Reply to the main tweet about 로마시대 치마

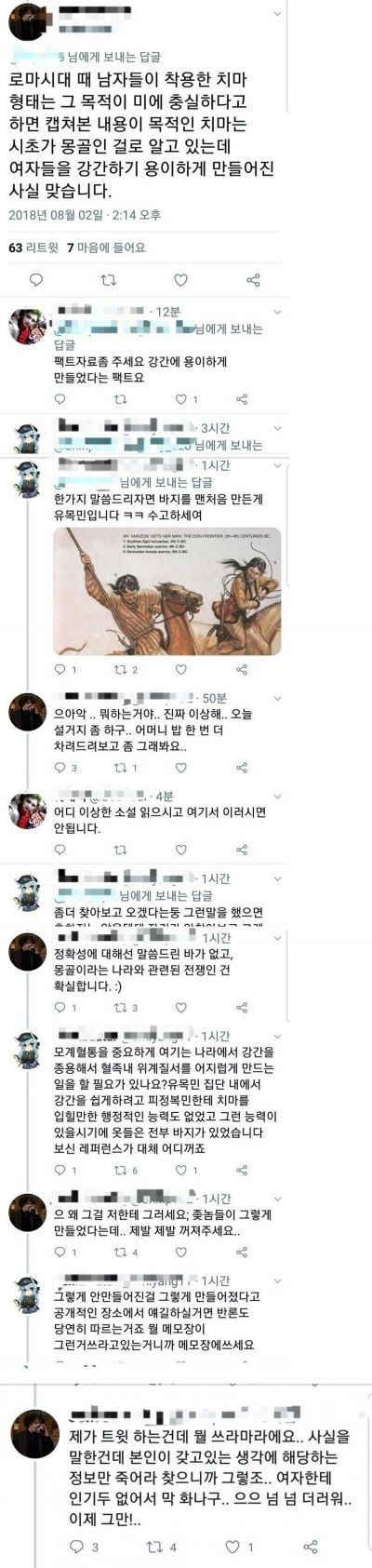coord(35,279)
